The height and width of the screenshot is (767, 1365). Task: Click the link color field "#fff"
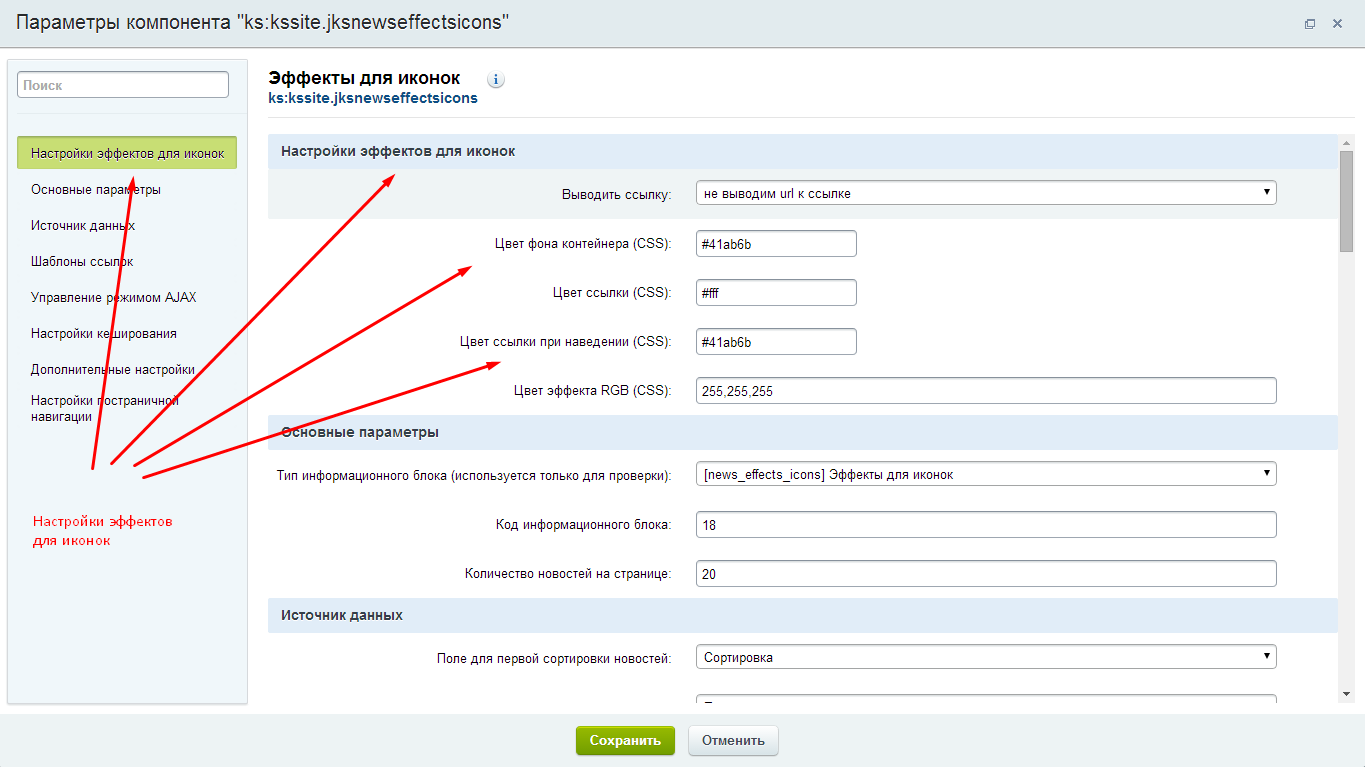coord(776,292)
